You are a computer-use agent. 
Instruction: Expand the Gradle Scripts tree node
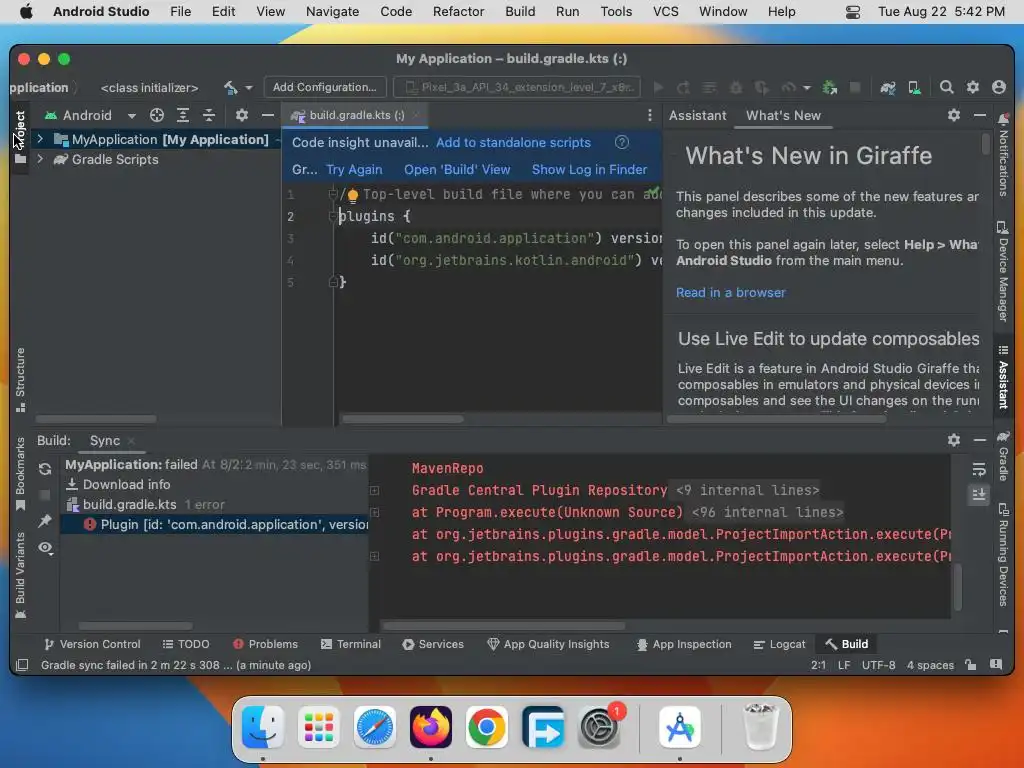coord(40,159)
